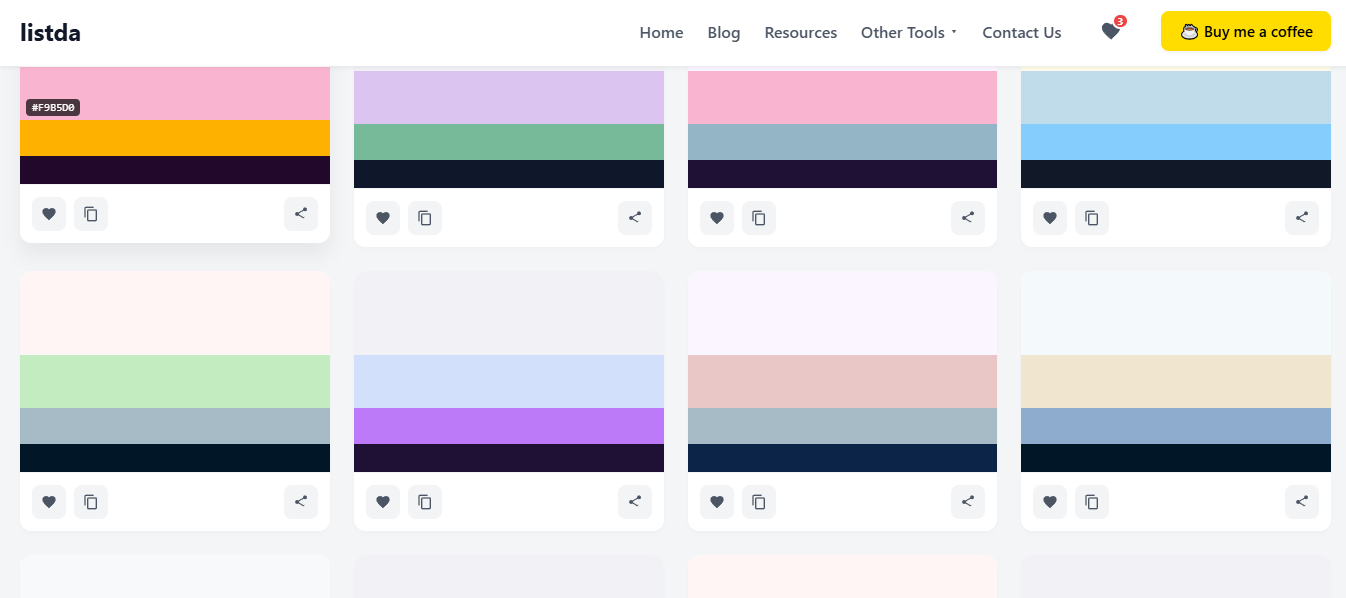Like the periwinkle and purple palette
Screen dimensions: 1346x598
383,502
